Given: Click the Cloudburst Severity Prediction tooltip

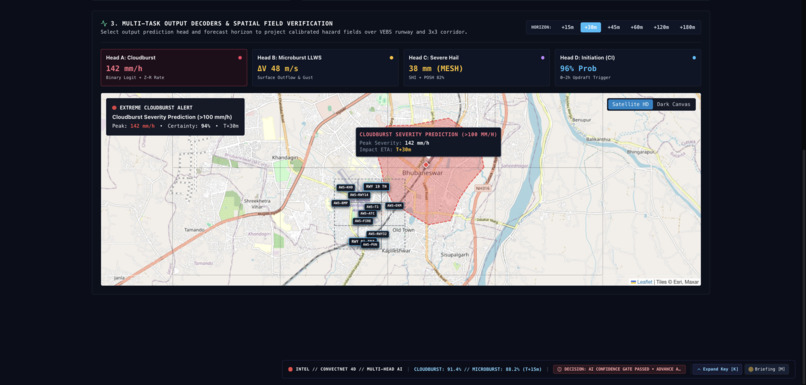Looking at the screenshot, I should [x=428, y=142].
